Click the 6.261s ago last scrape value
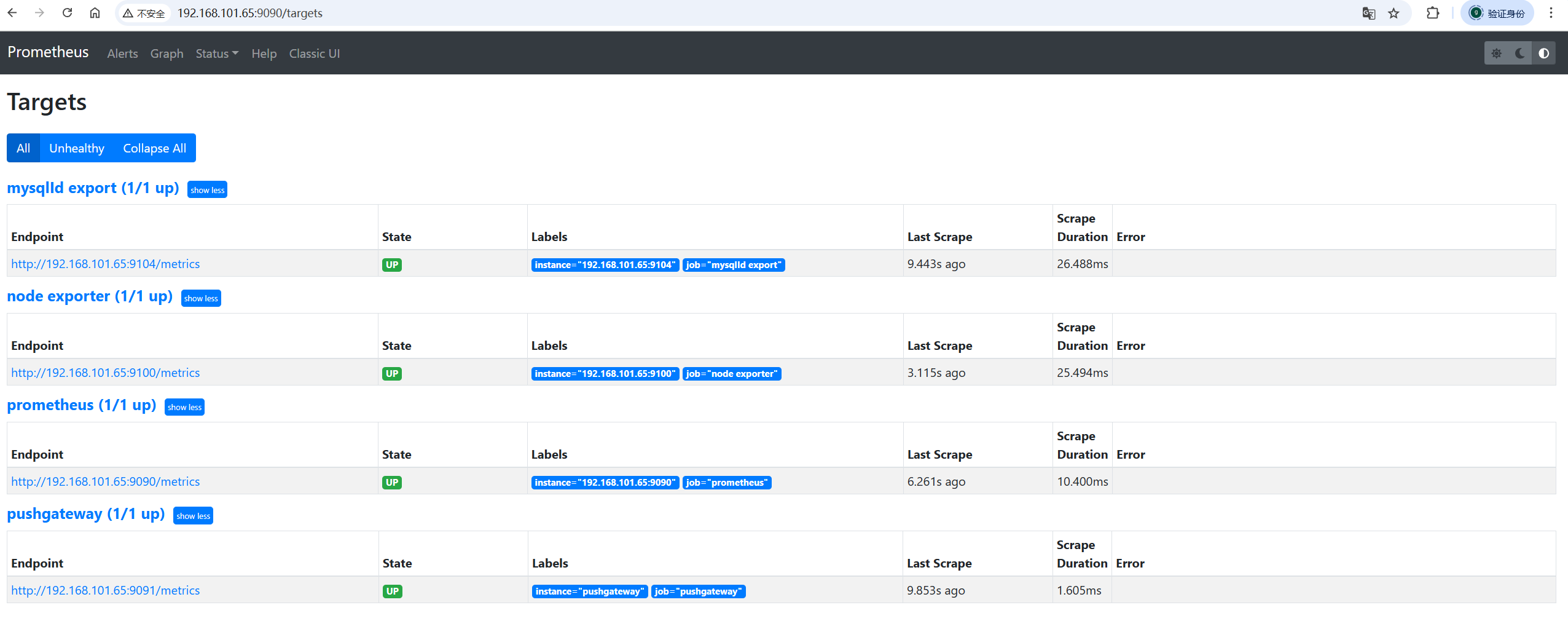 coord(936,481)
